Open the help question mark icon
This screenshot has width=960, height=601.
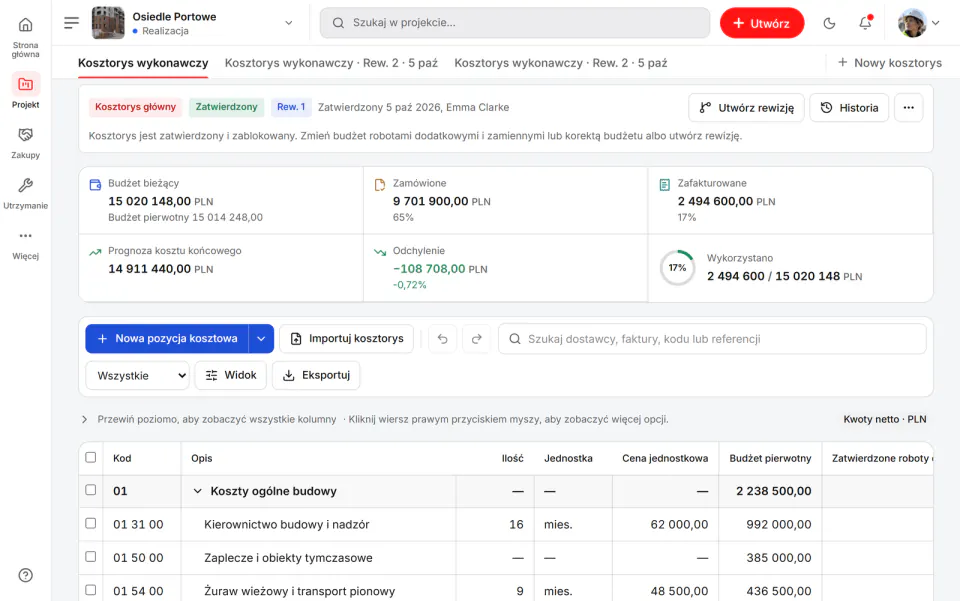click(x=26, y=575)
